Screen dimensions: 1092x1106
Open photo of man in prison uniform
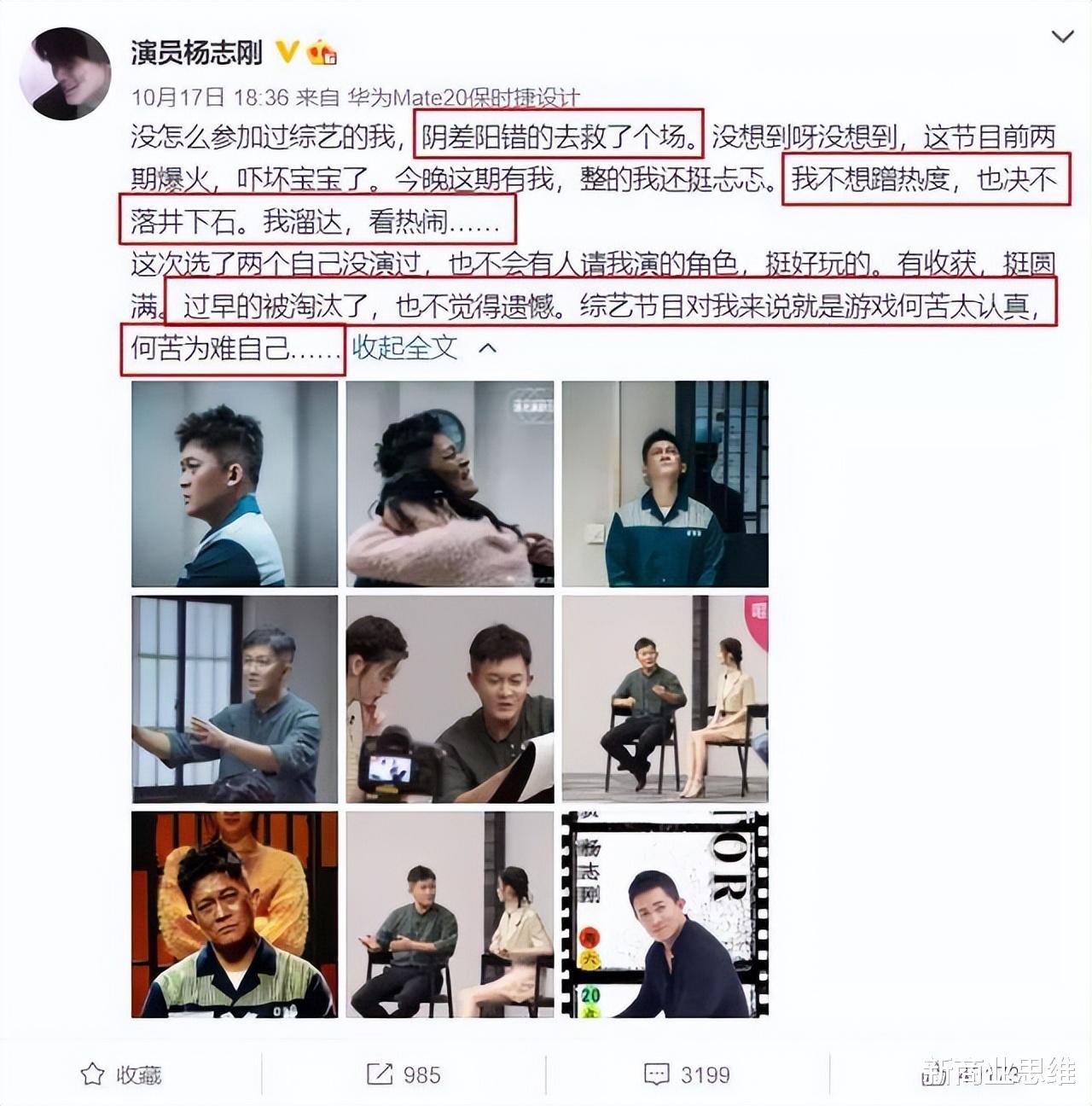tap(665, 484)
